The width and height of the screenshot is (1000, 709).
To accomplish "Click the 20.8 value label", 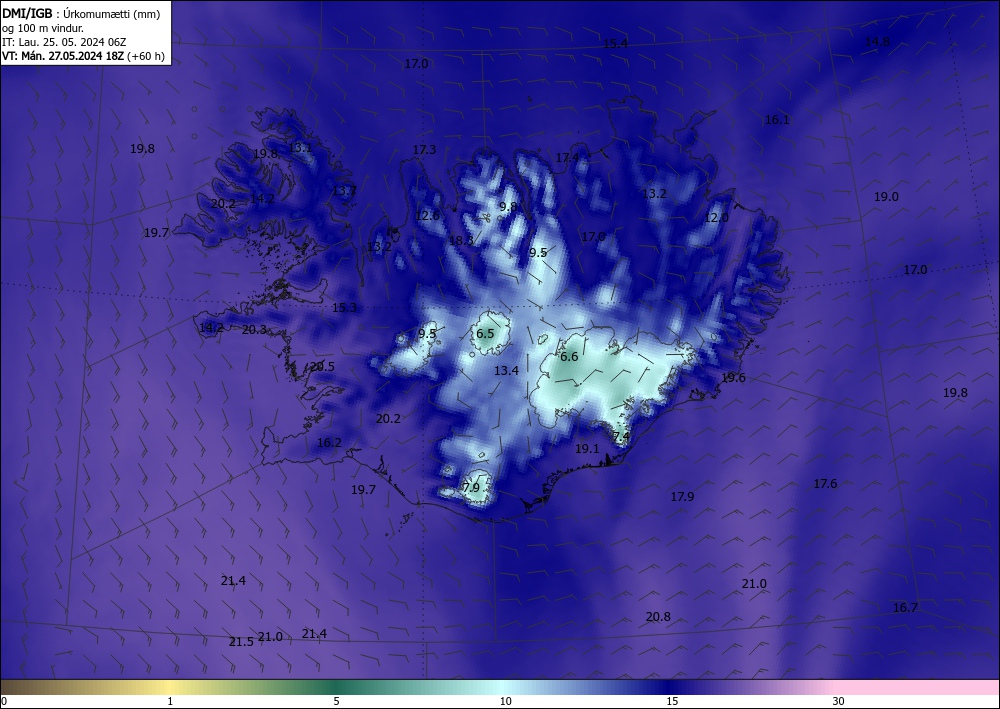I will [x=658, y=617].
